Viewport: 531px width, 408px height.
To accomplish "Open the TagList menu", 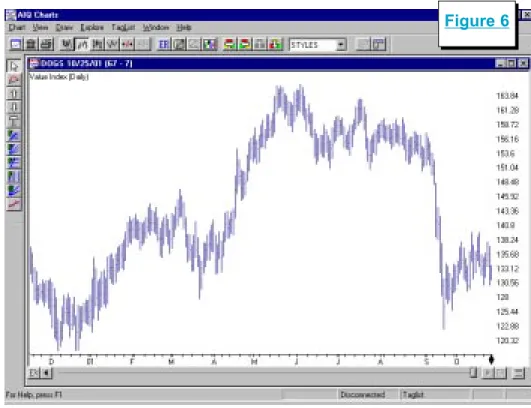I will [123, 27].
